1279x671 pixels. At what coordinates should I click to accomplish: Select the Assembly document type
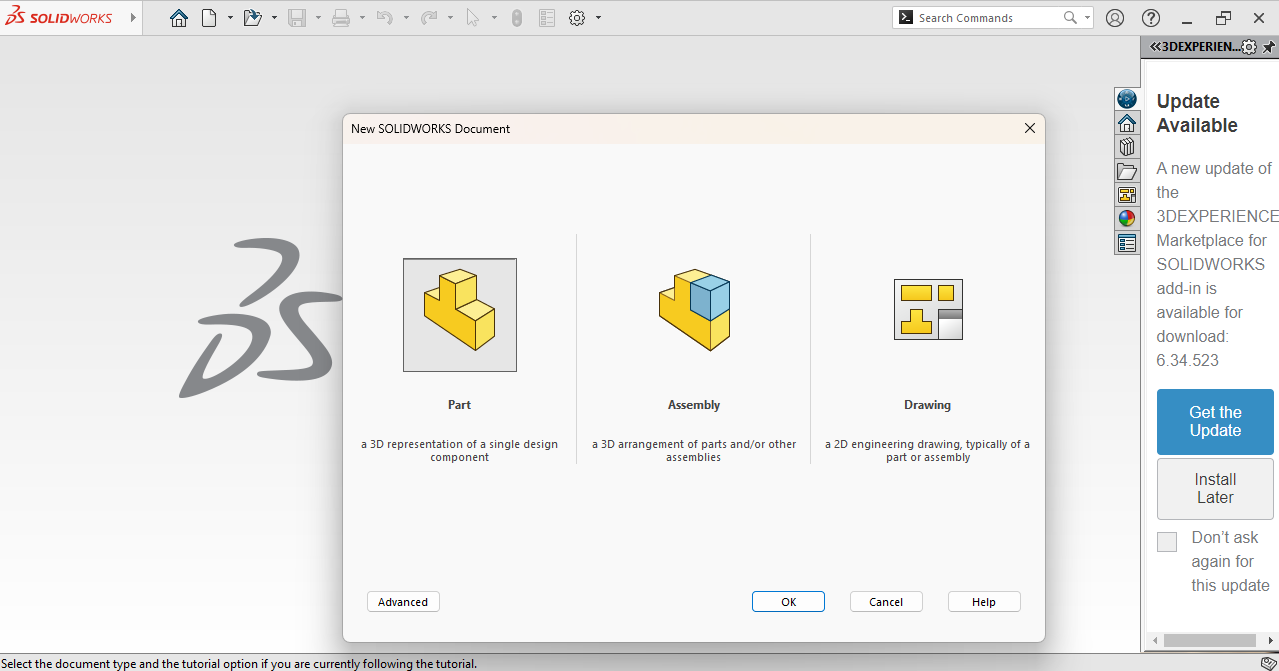click(x=694, y=310)
